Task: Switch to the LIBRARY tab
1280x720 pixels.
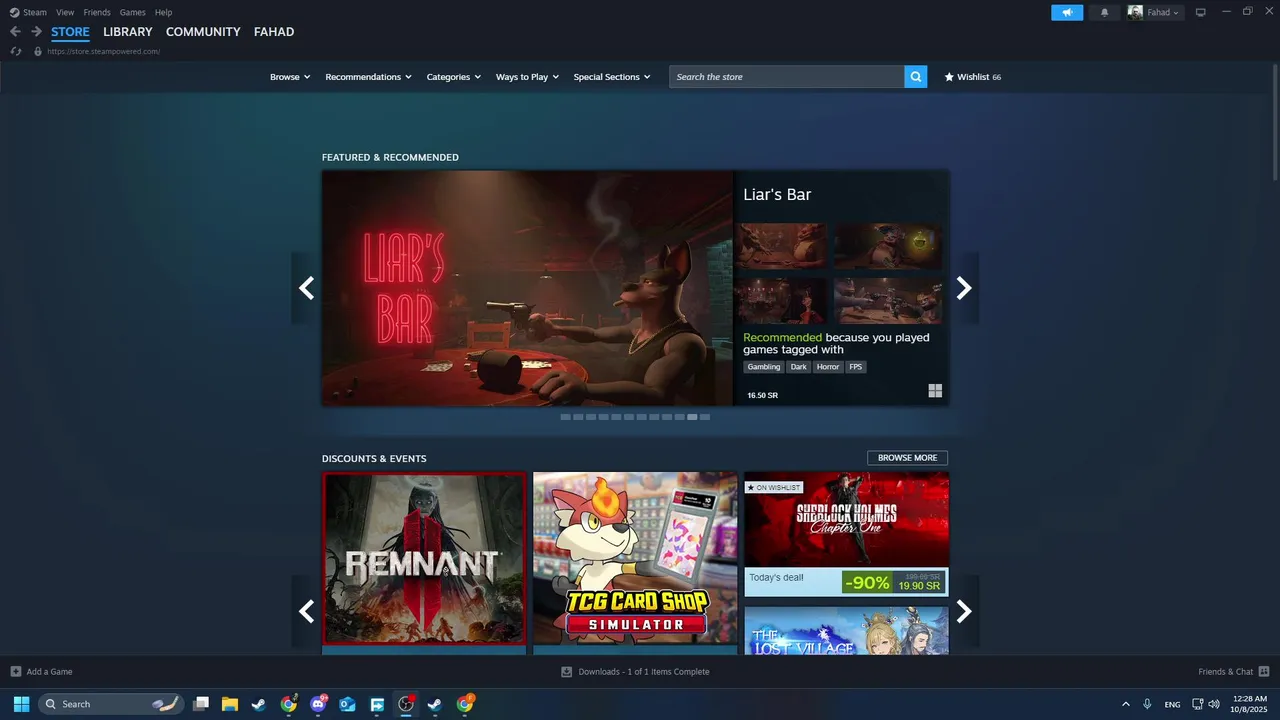Action: [128, 32]
